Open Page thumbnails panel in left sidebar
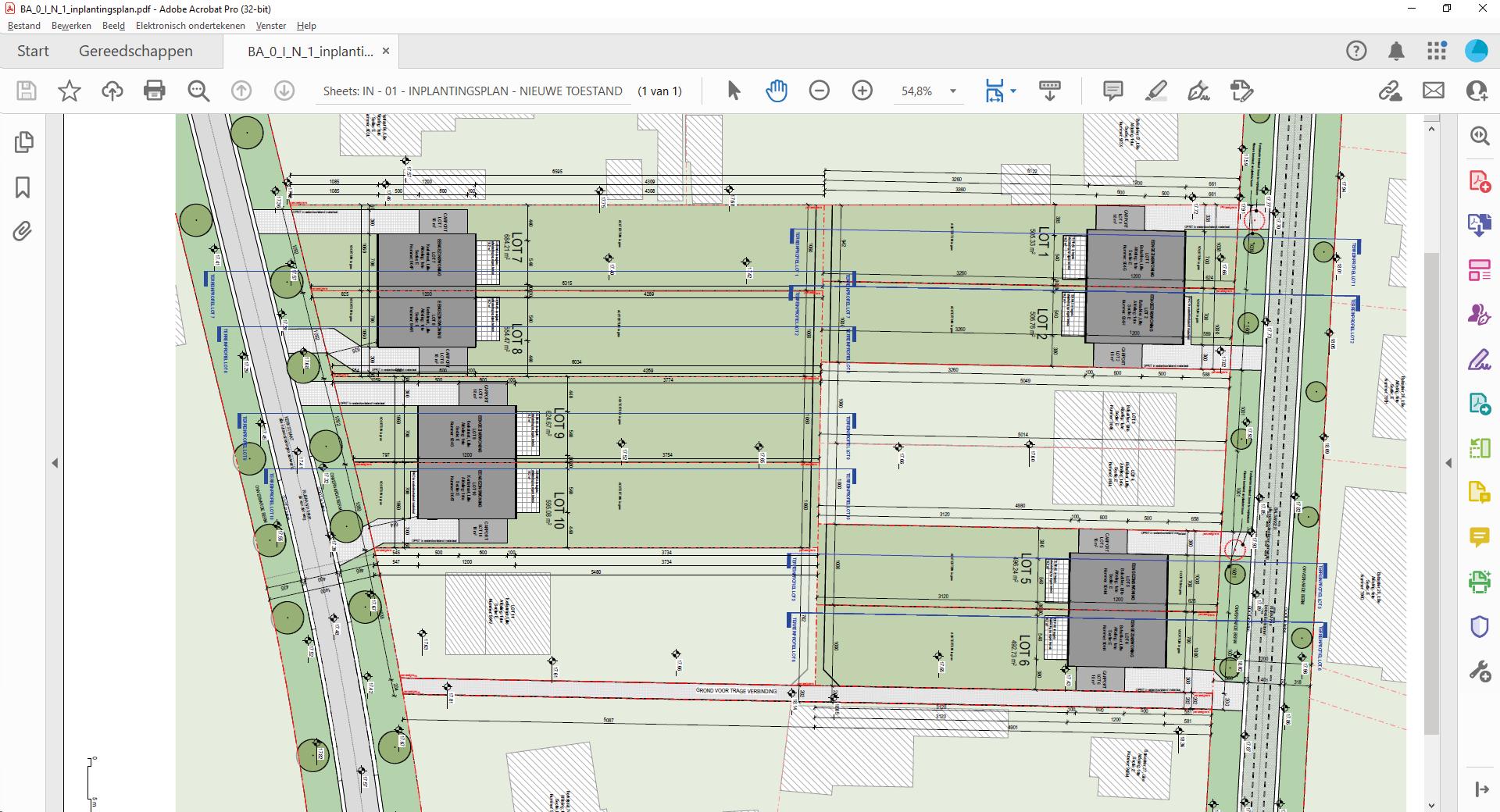 (23, 142)
